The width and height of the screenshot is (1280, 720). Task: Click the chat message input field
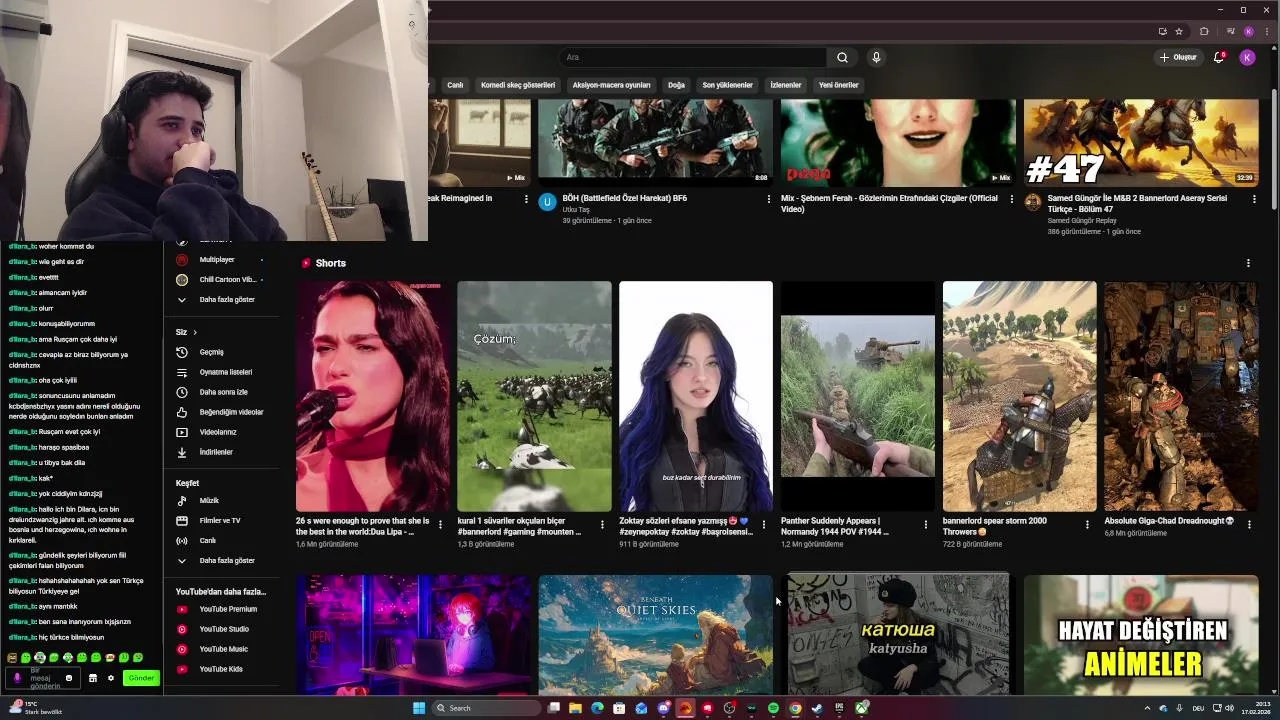coord(43,678)
